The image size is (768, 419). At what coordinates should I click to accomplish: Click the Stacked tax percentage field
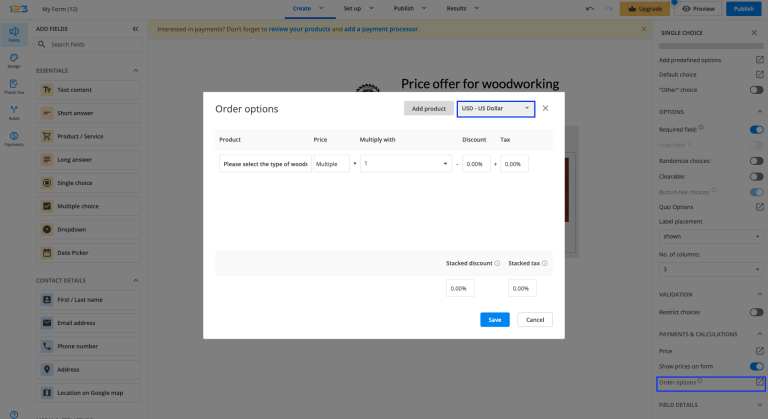[522, 288]
